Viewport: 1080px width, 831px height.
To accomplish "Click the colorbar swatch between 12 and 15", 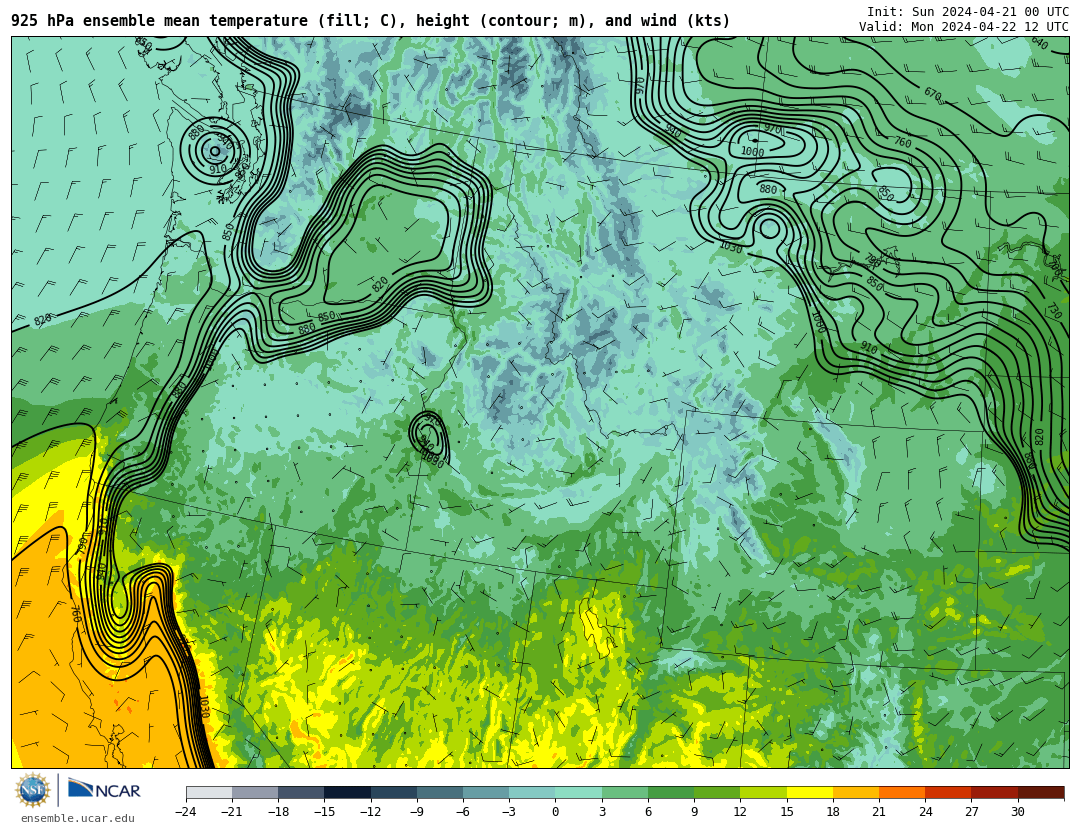I will click(x=763, y=792).
